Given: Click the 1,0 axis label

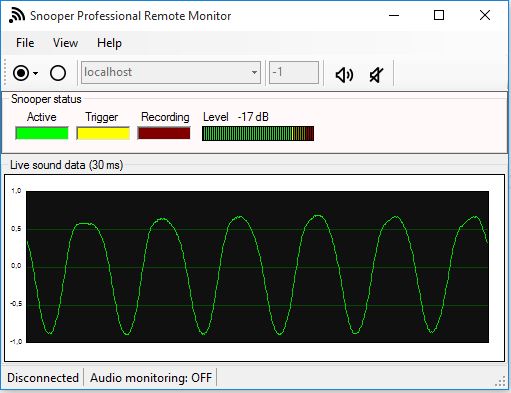Looking at the screenshot, I should tap(16, 191).
